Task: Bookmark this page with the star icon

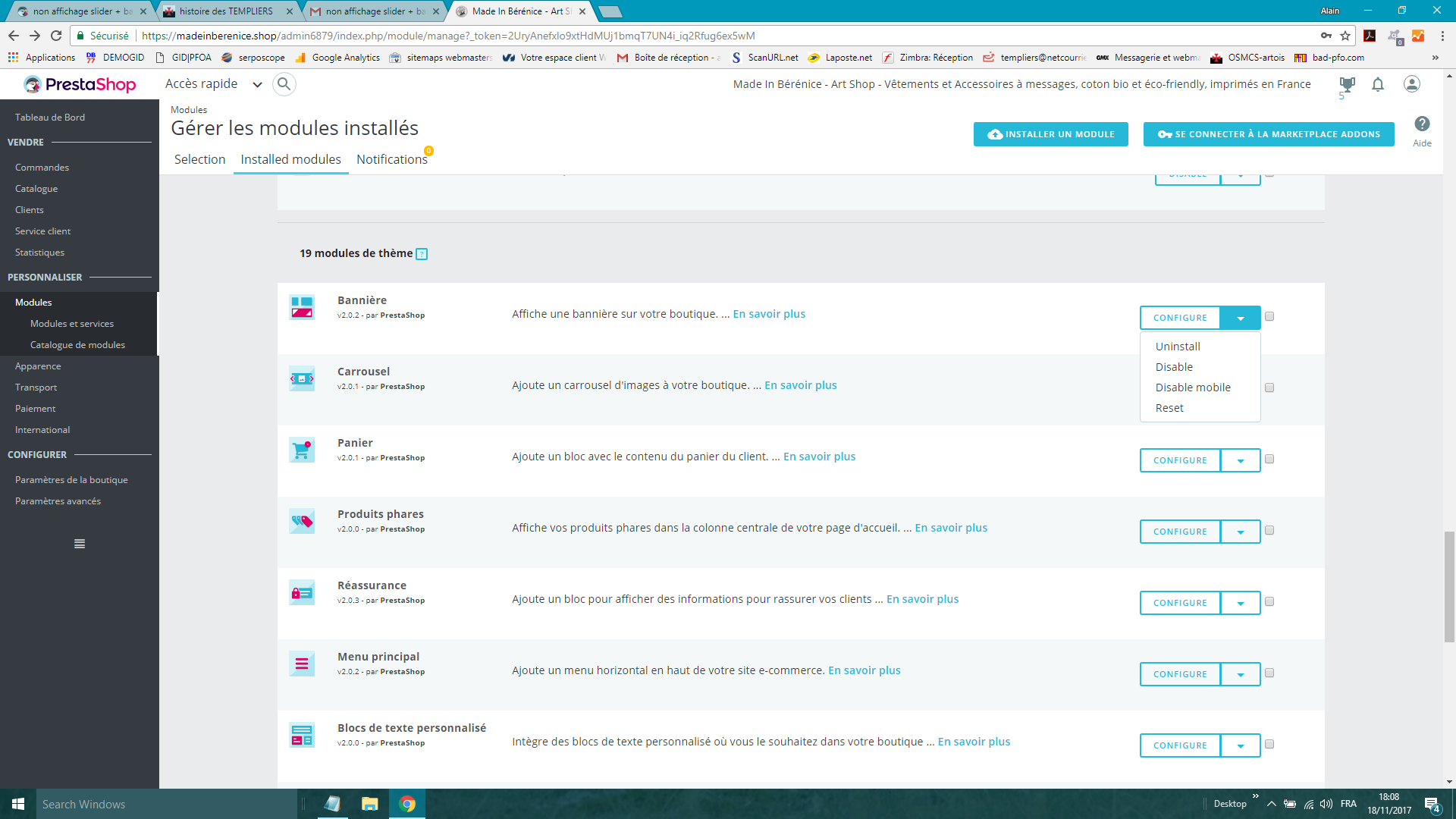Action: pos(1345,36)
